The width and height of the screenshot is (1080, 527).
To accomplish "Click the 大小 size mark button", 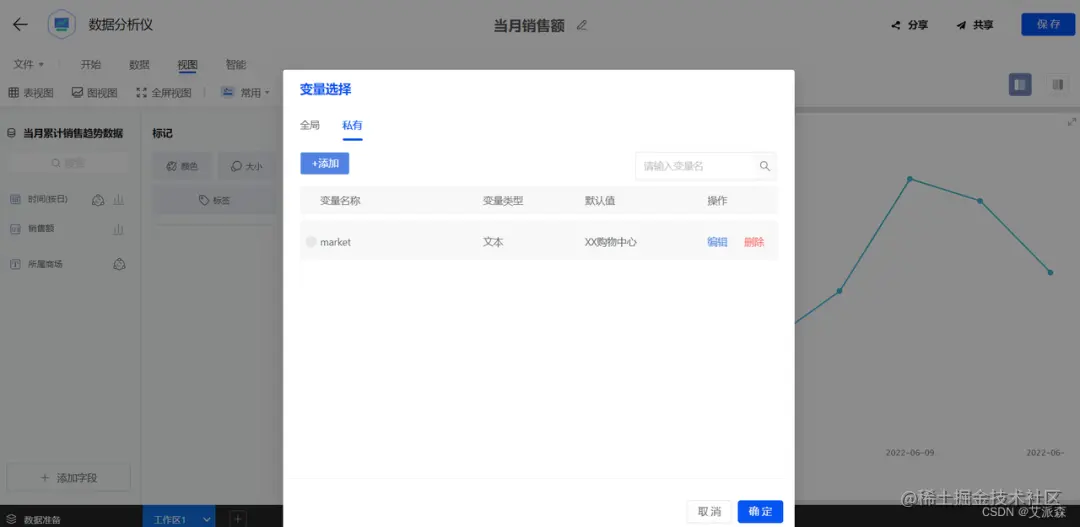I will (246, 166).
